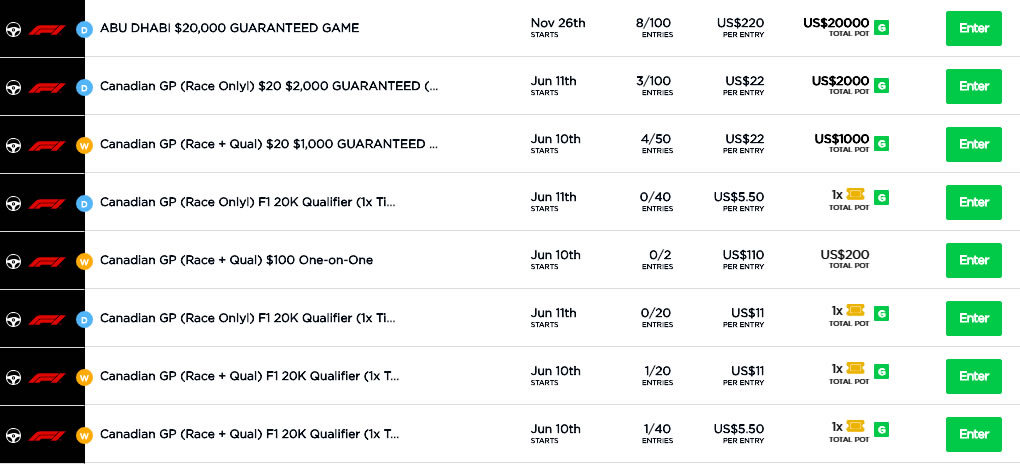This screenshot has height=464, width=1020.
Task: Open Canadian GP (Race + Qual) $100 One-on-One title
Action: (x=237, y=260)
